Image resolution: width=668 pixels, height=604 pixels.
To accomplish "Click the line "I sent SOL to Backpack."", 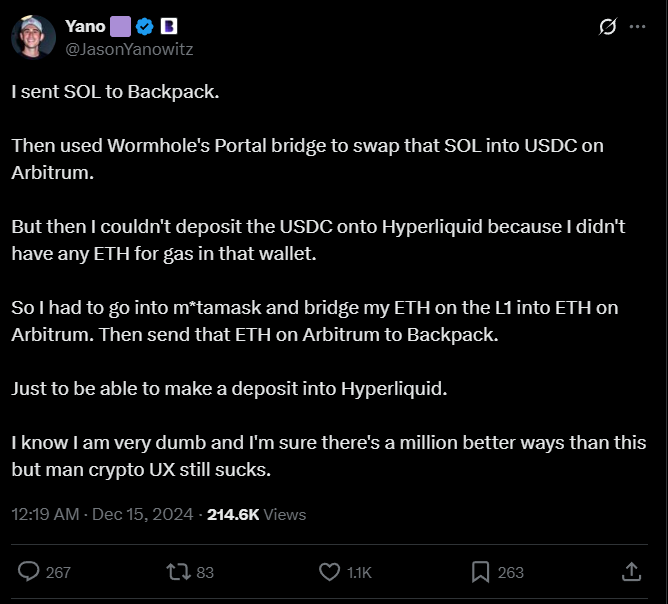I will pyautogui.click(x=115, y=91).
